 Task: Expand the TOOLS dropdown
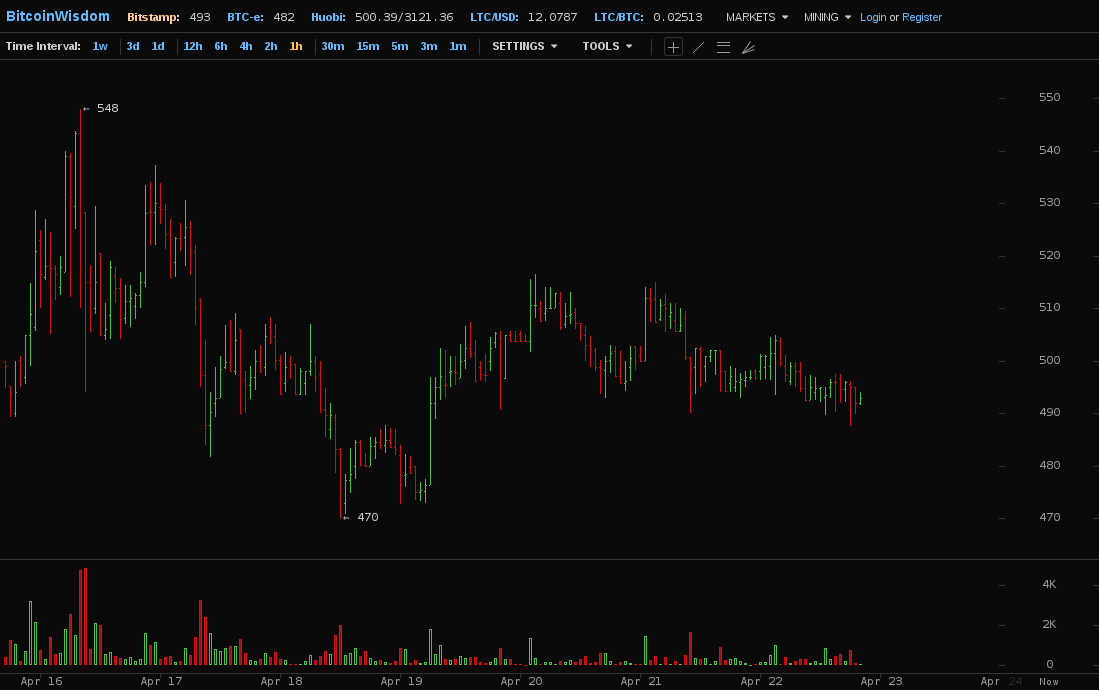coord(607,46)
